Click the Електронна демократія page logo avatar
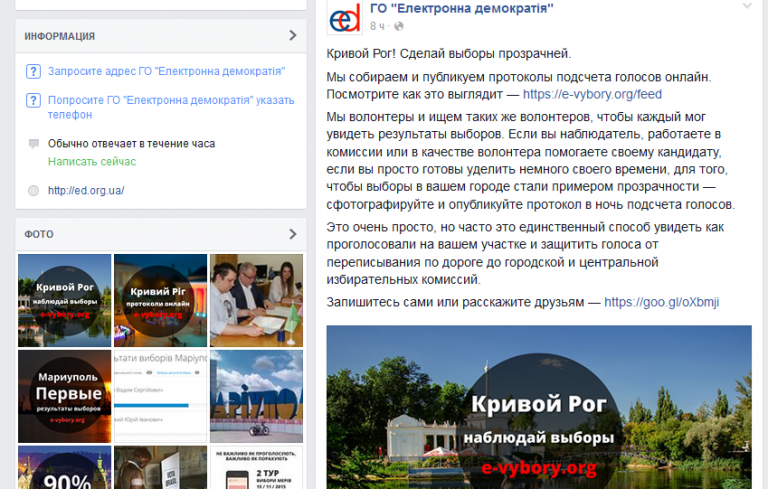 (x=345, y=17)
